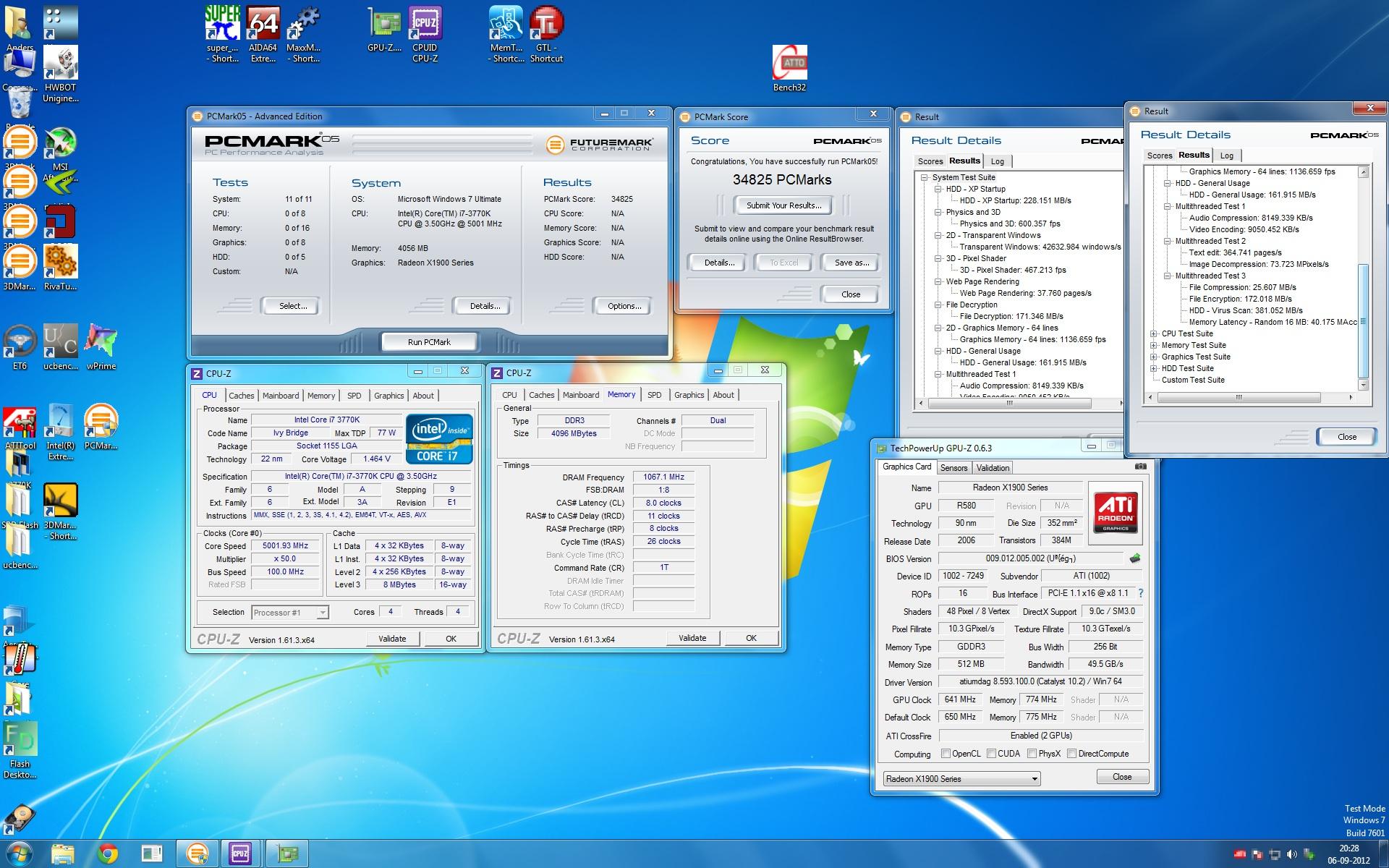1389x868 pixels.
Task: Open the HWBOT Unigine desktop icon
Action: (x=61, y=75)
